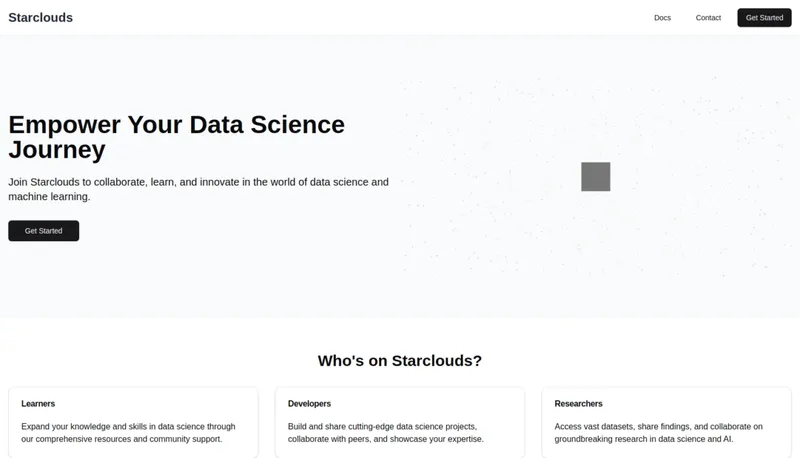Click the Learners card description text
800x458 pixels.
[x=128, y=432]
